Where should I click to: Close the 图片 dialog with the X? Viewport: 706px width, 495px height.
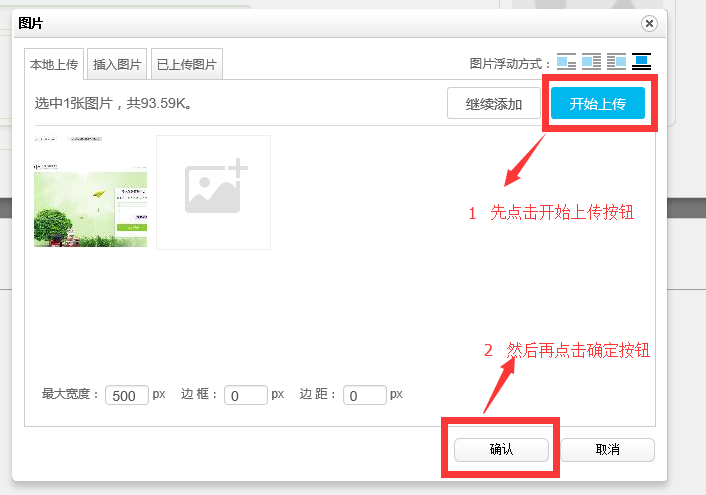pos(649,23)
